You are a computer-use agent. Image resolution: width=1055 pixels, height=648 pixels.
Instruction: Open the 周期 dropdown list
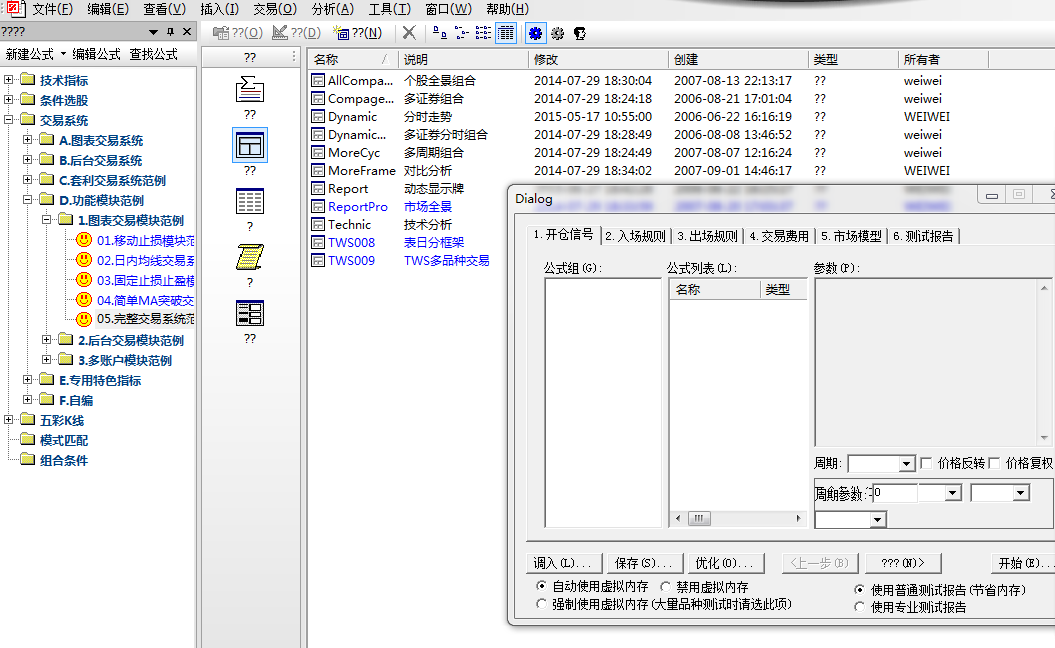coord(906,464)
